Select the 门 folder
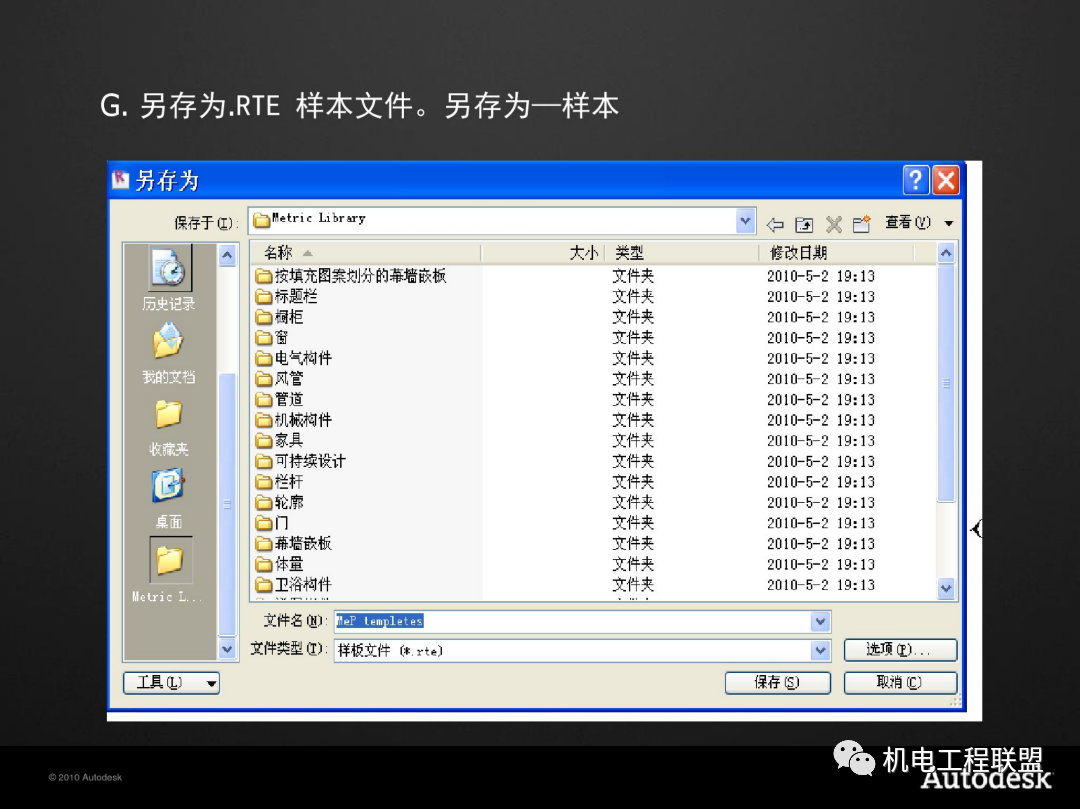 [272, 523]
